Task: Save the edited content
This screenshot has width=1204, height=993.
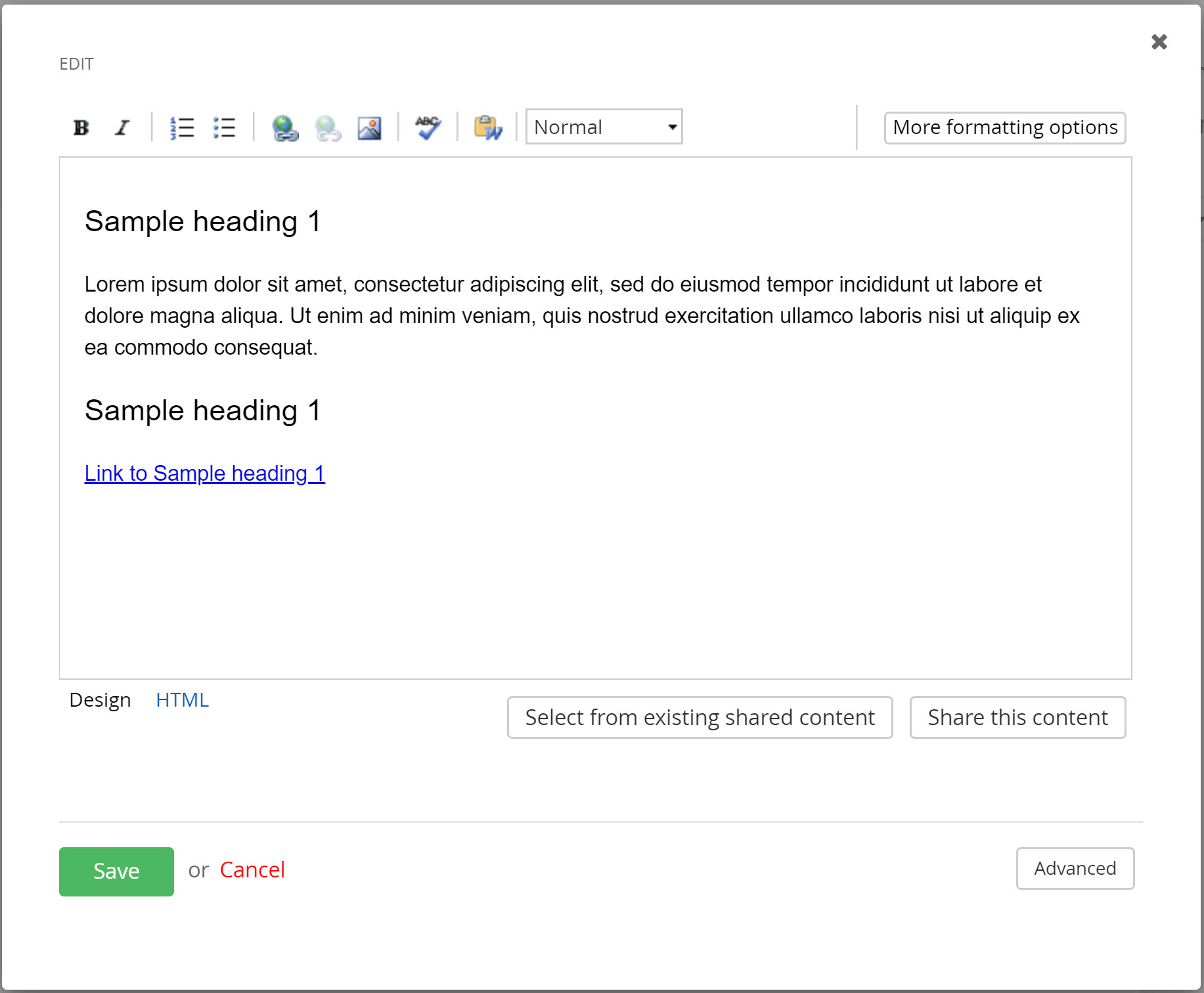Action: 116,872
